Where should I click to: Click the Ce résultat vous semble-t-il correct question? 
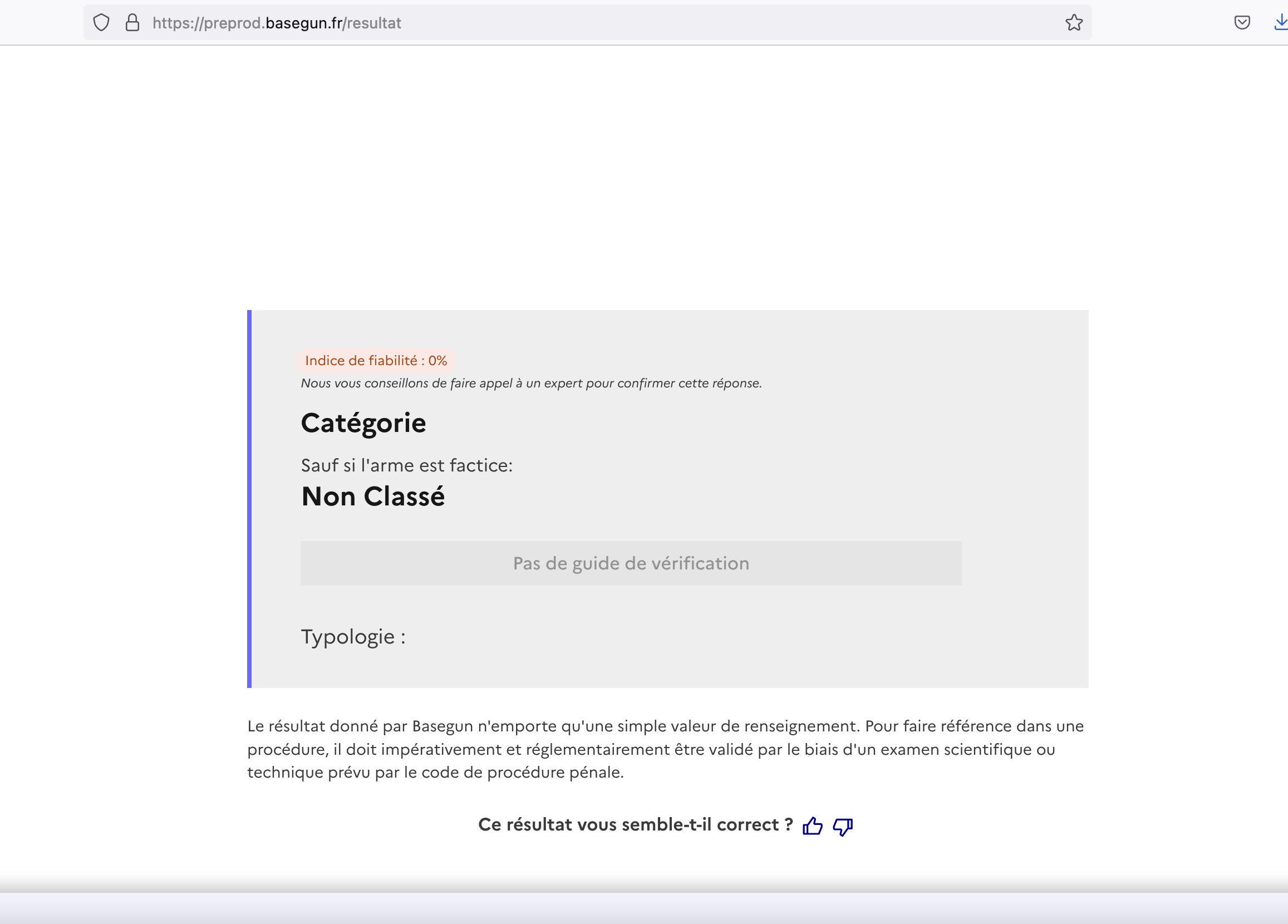point(635,824)
